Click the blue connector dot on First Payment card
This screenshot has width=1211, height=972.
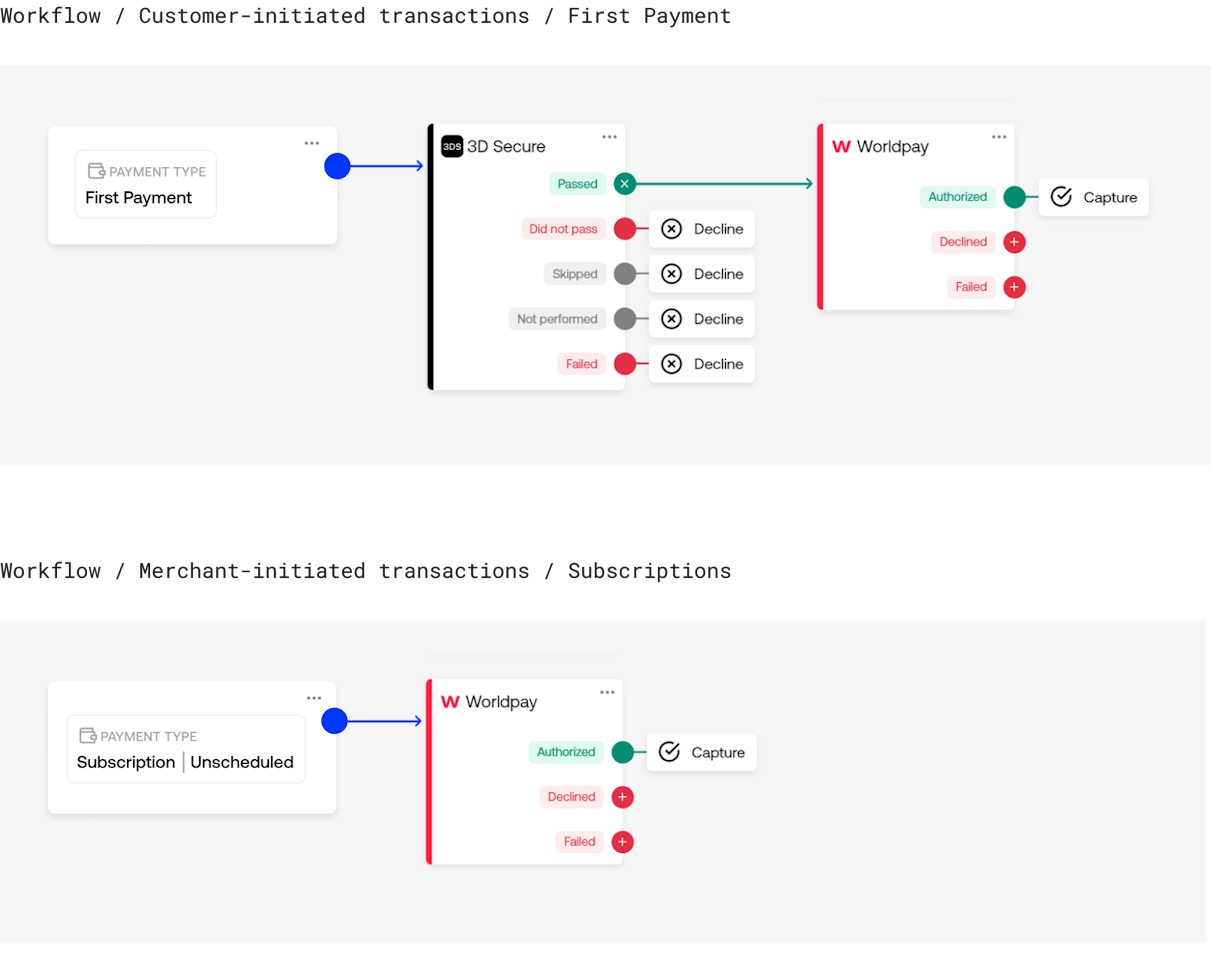click(x=337, y=166)
